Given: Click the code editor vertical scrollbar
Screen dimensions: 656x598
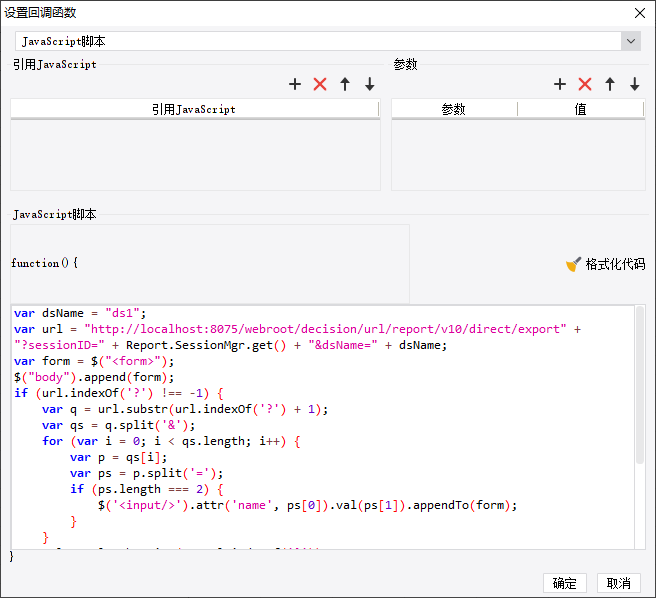Looking at the screenshot, I should click(640, 385).
